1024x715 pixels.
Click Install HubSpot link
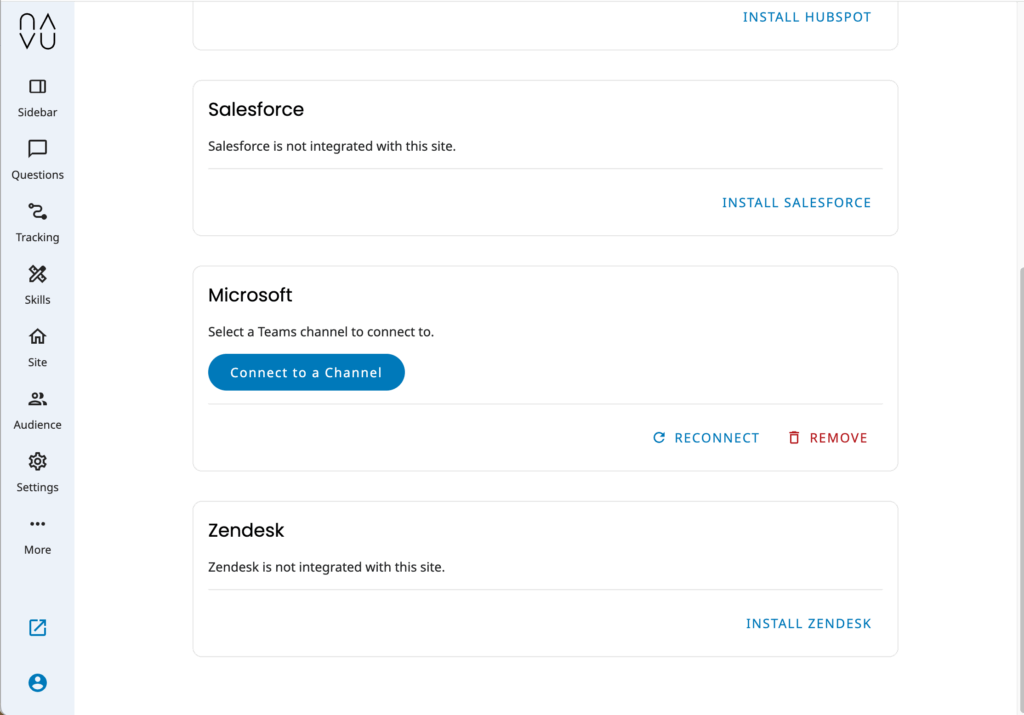[807, 17]
